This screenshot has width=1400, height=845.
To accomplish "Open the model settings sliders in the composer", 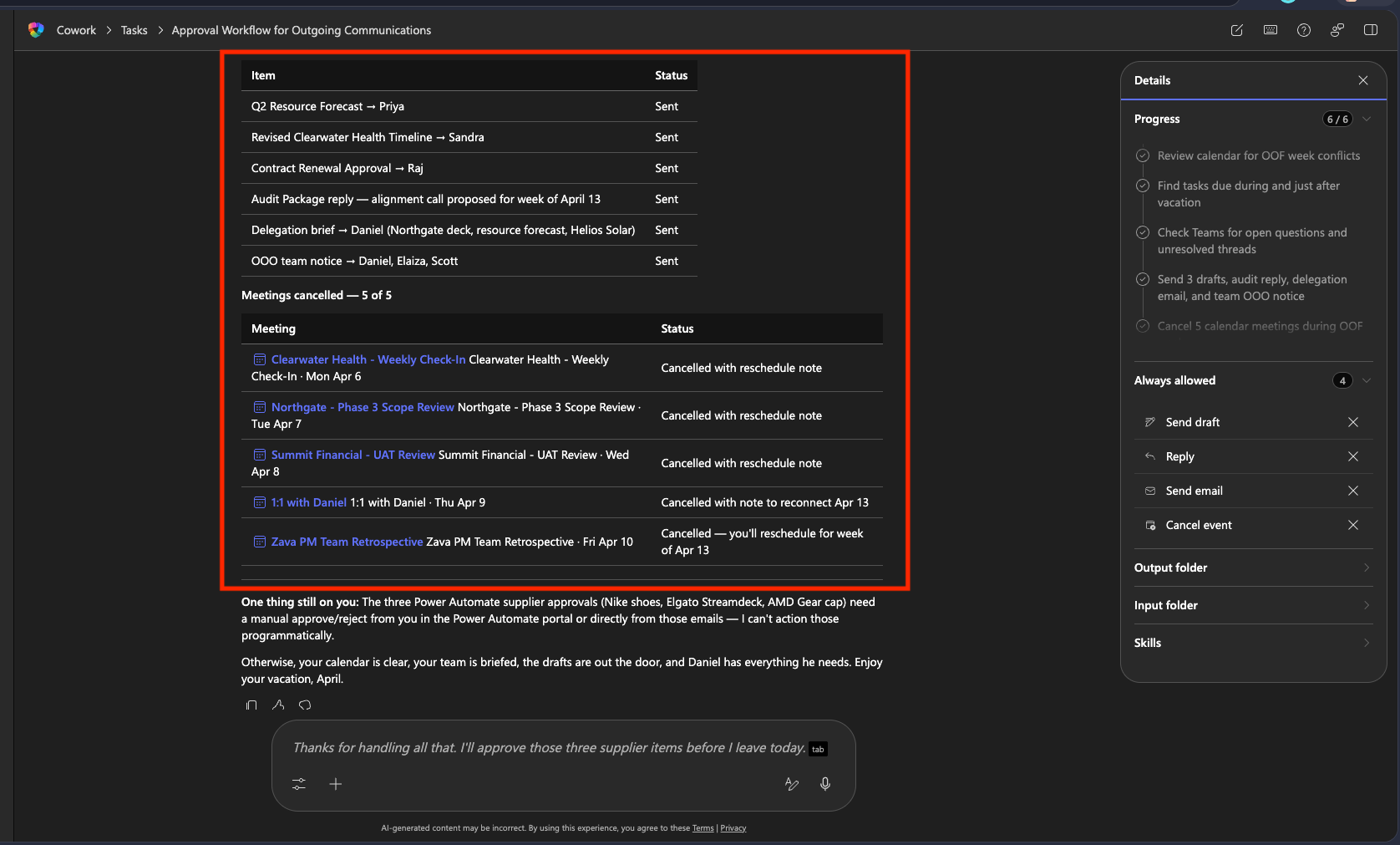I will [x=298, y=784].
